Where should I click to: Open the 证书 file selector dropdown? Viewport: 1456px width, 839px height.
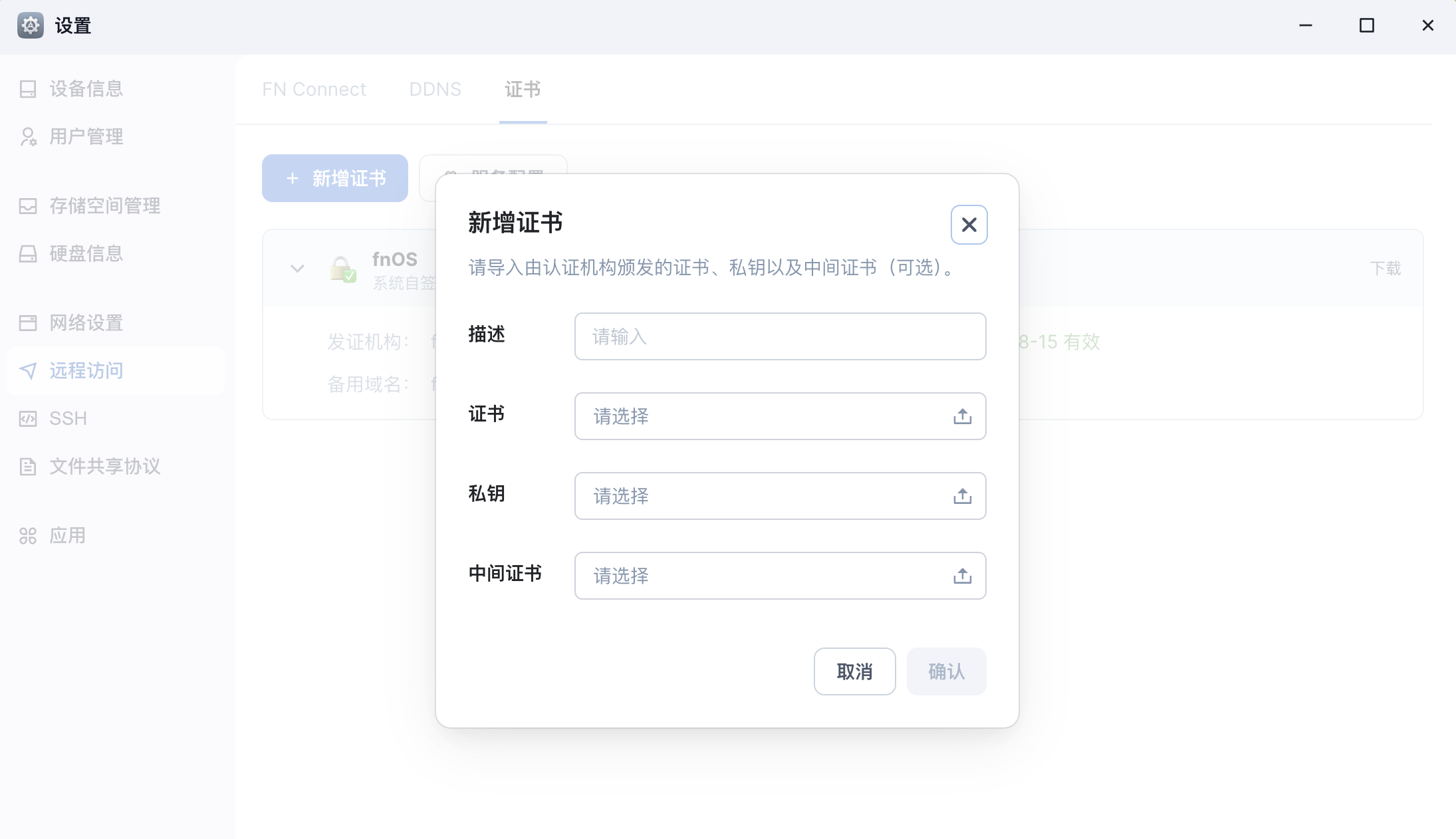click(765, 416)
